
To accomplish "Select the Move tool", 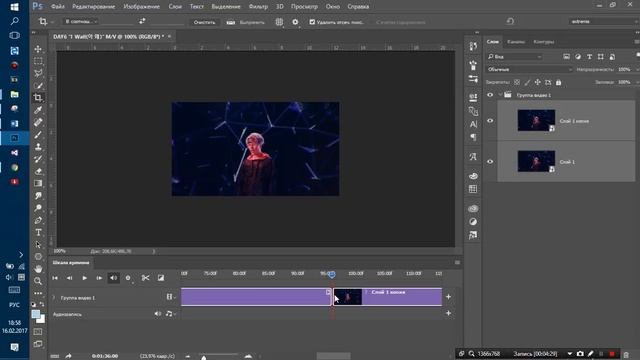I will pyautogui.click(x=38, y=49).
